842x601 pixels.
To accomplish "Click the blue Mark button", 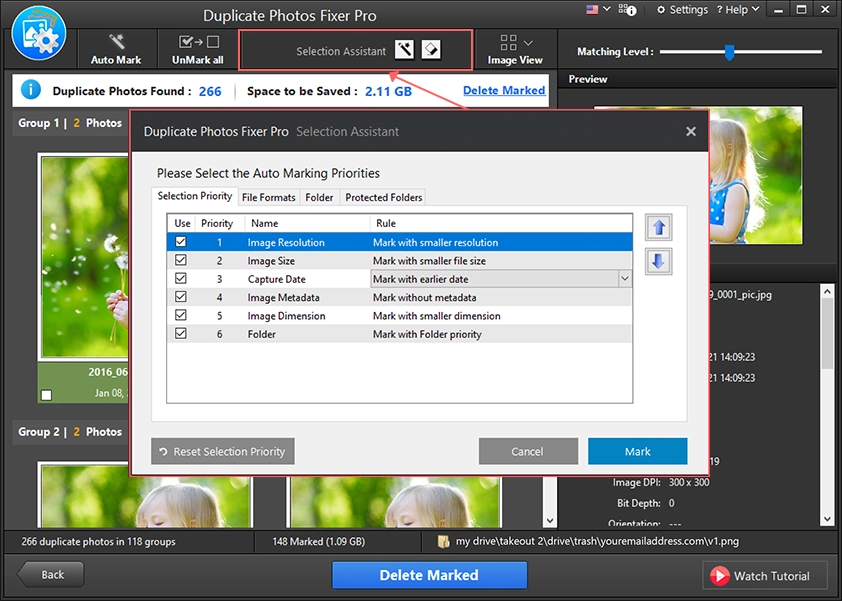I will click(x=637, y=452).
